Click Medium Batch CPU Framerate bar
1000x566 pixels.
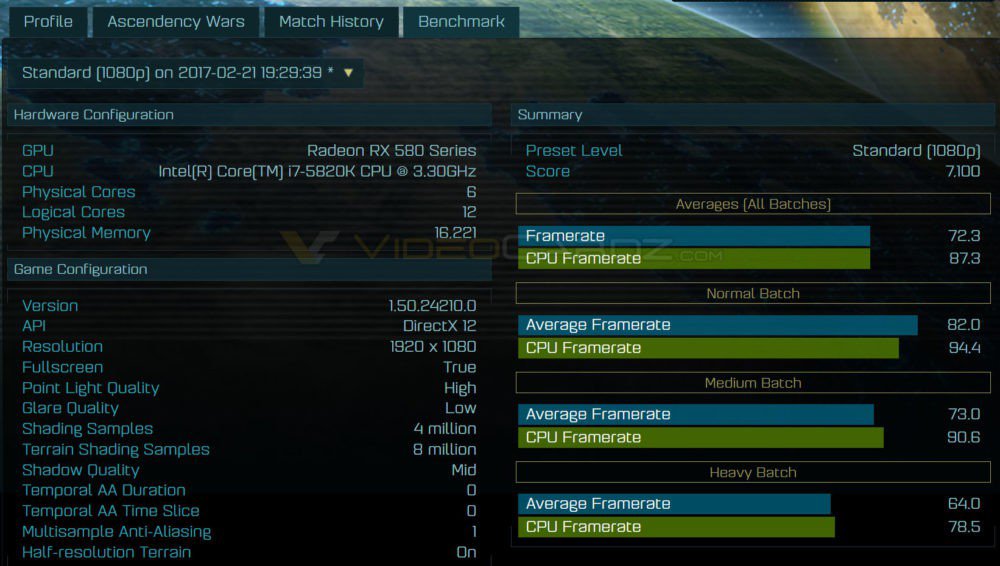pos(701,437)
